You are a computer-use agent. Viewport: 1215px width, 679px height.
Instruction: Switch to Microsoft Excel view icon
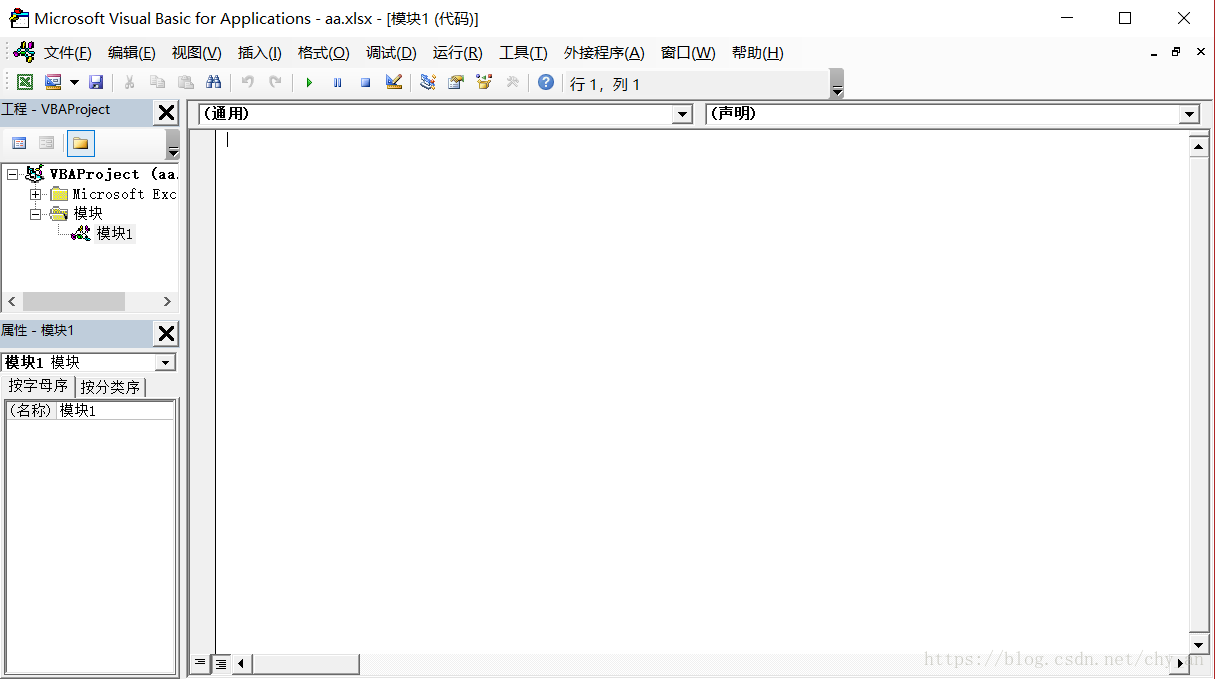(25, 83)
